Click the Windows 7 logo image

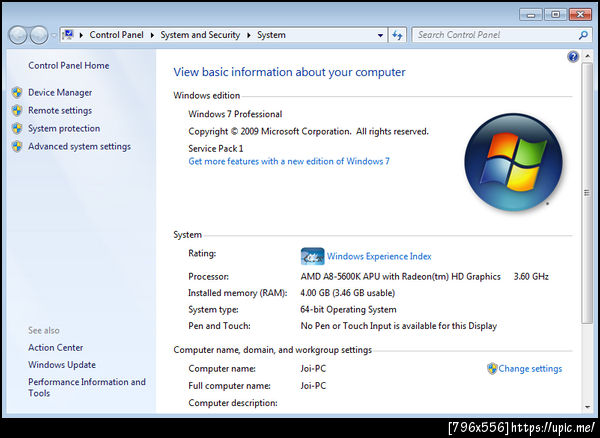(514, 162)
